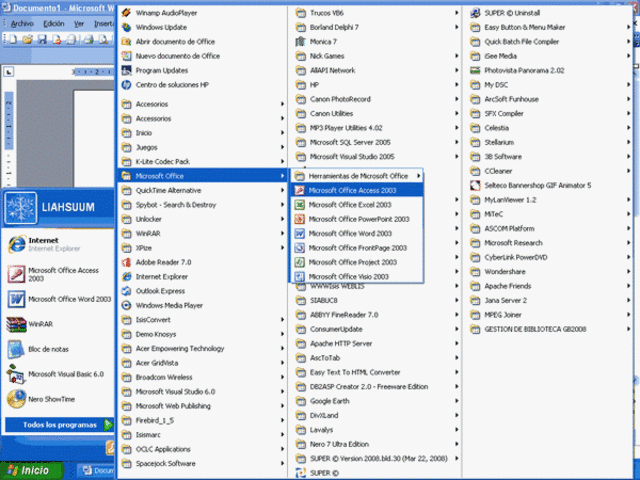The height and width of the screenshot is (480, 640).
Task: Open Acer Empowering Technology folder
Action: tap(202, 349)
